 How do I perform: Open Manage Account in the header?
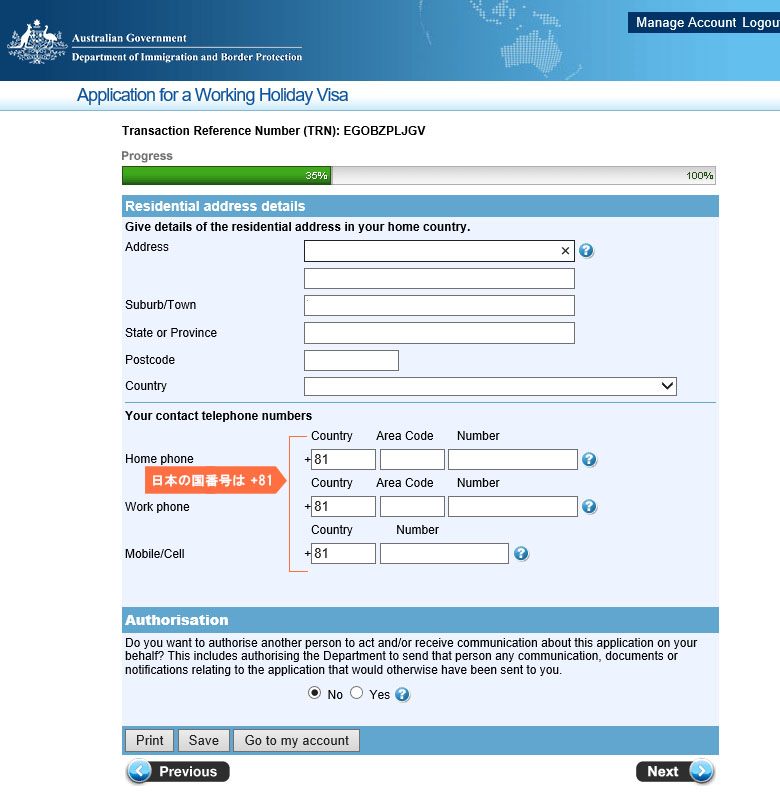(686, 23)
